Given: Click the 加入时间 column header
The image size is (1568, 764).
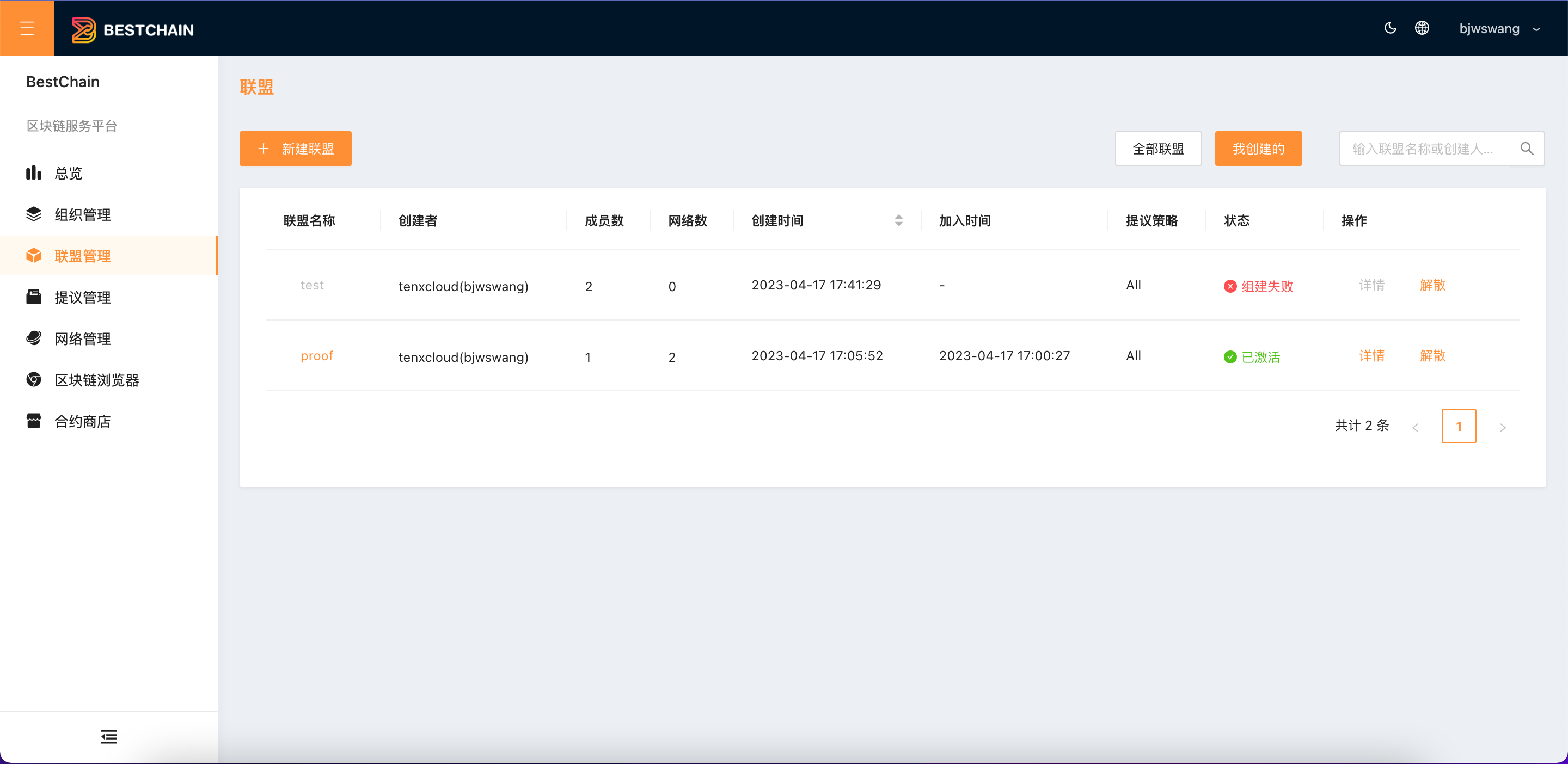Looking at the screenshot, I should pyautogui.click(x=965, y=220).
